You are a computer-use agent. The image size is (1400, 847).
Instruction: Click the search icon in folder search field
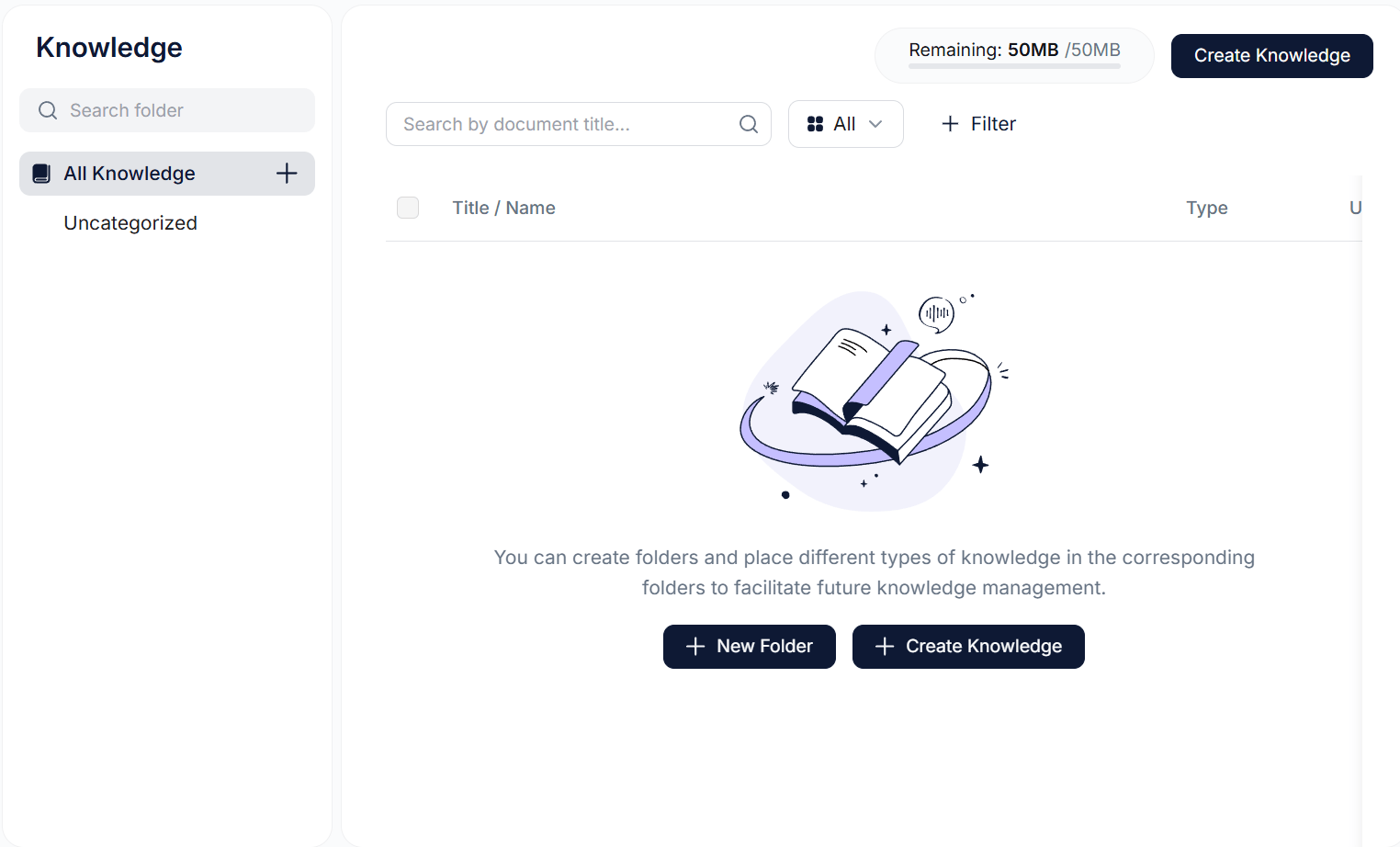coord(48,109)
